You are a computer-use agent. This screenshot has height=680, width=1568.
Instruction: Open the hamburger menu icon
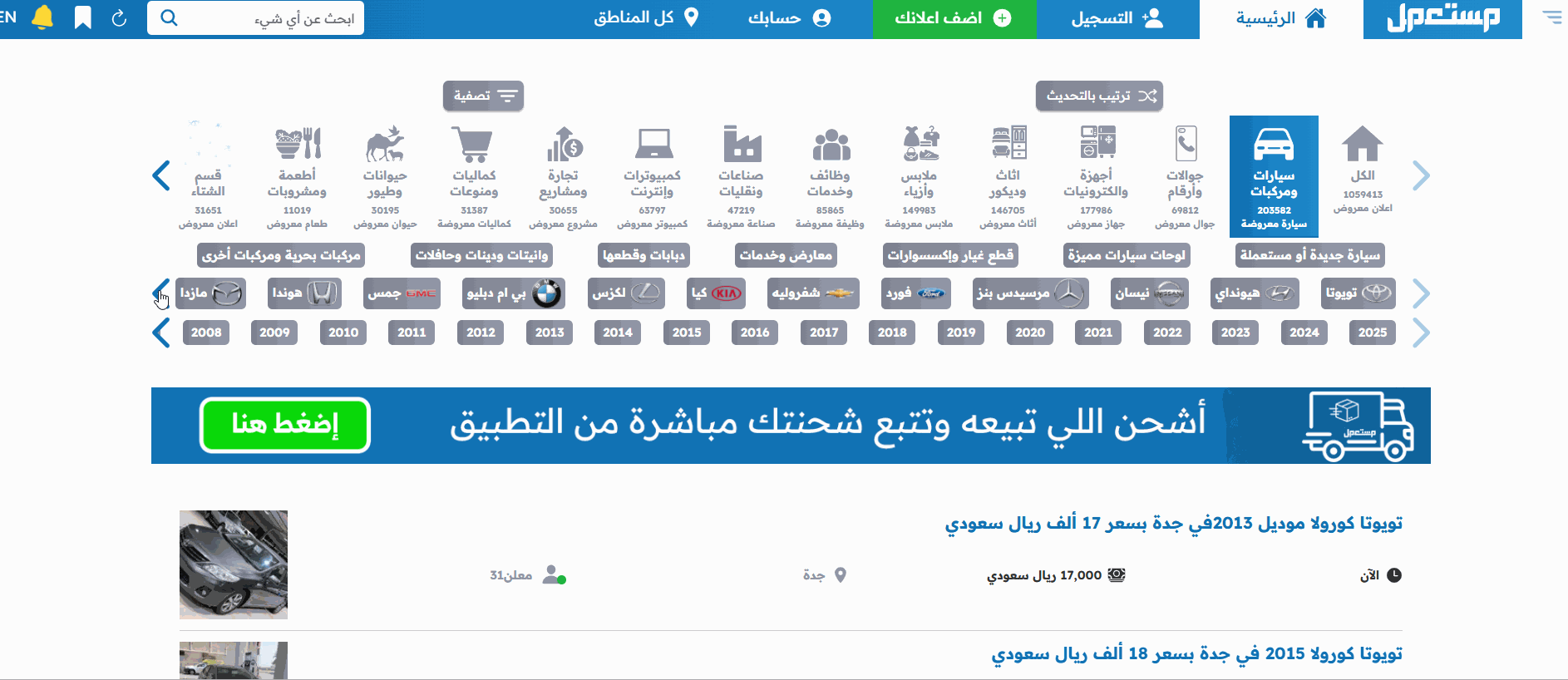click(1551, 17)
